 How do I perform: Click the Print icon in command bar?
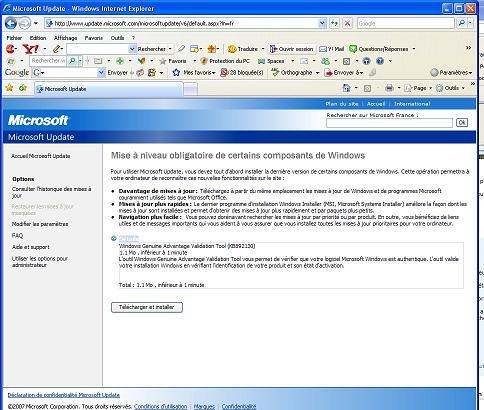click(x=389, y=88)
